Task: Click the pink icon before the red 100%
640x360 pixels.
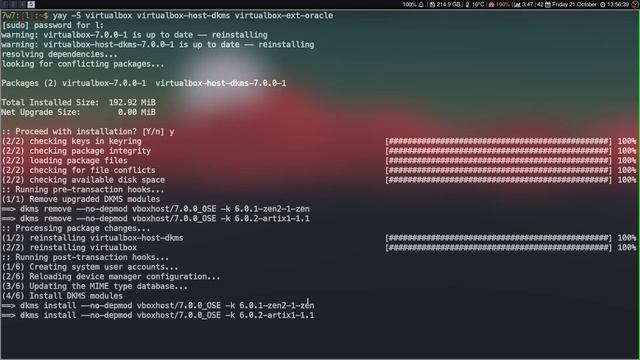Action: click(x=491, y=4)
